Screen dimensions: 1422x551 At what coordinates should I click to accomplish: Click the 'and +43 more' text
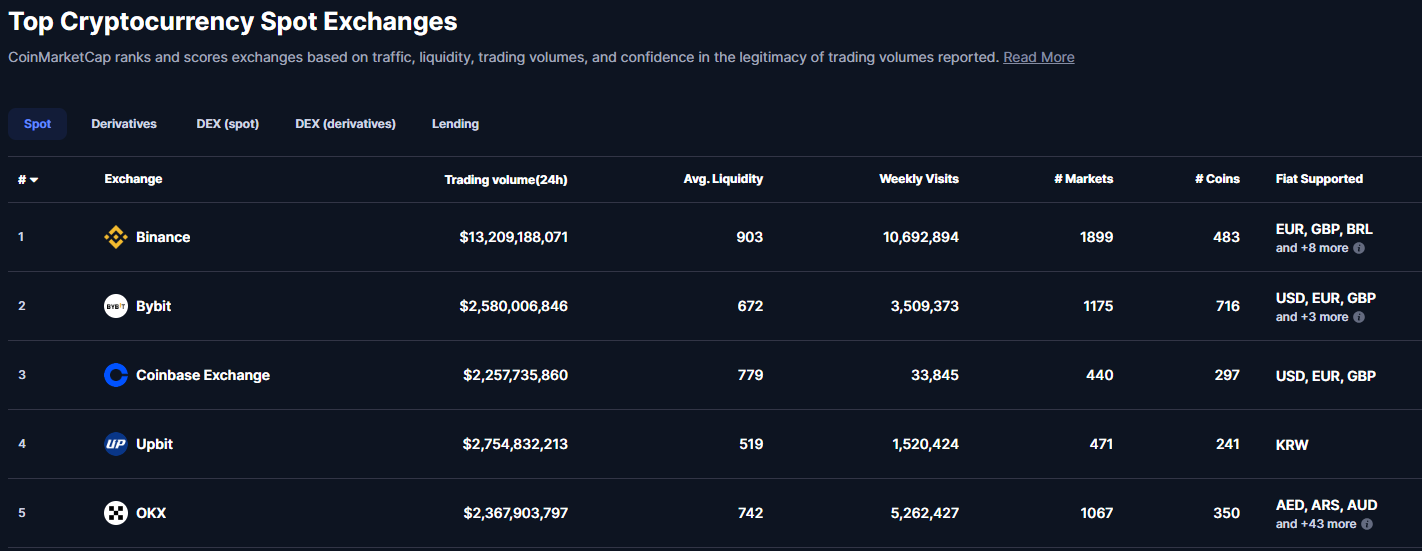[1316, 524]
